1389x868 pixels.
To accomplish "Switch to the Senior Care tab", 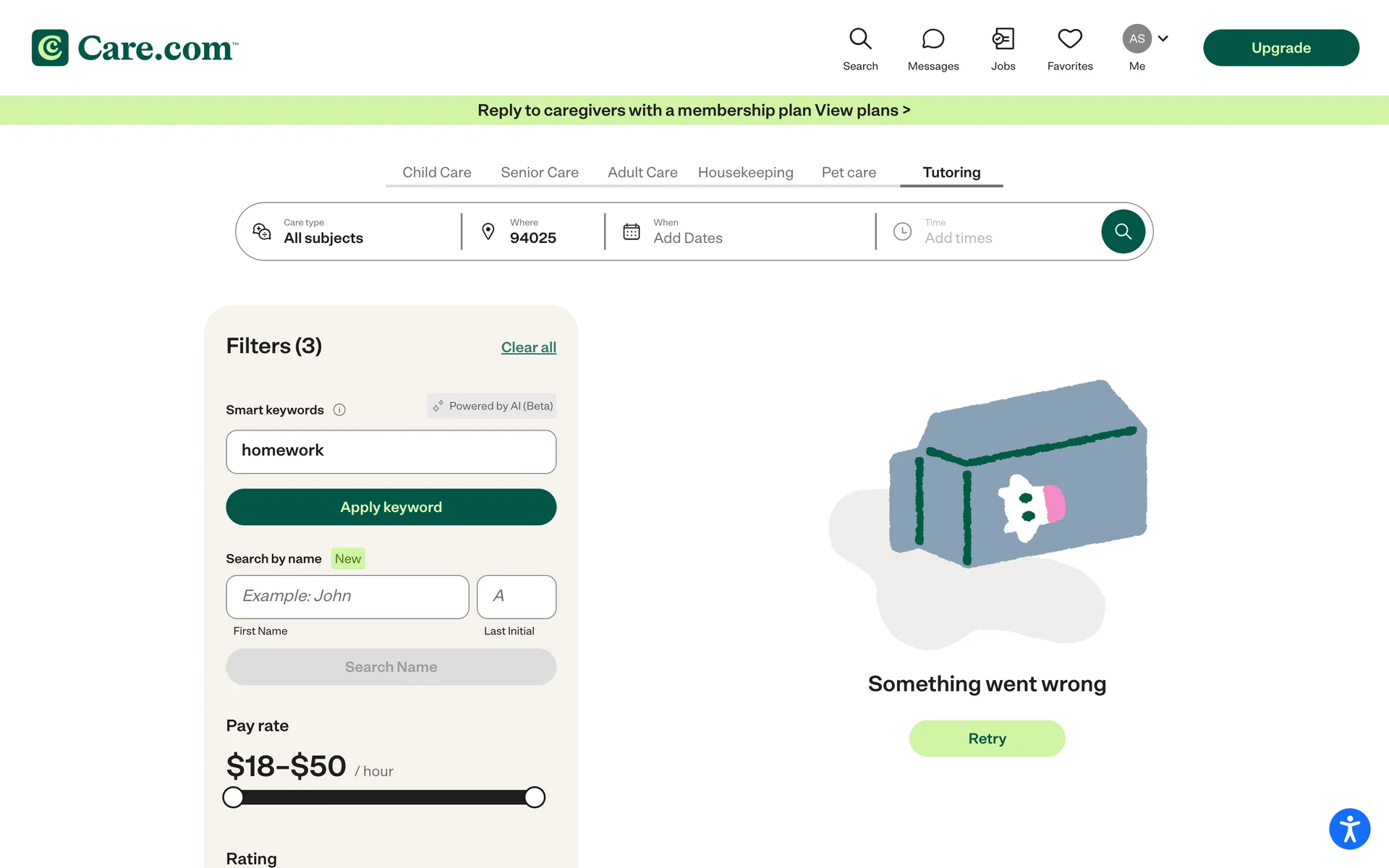I will point(540,172).
